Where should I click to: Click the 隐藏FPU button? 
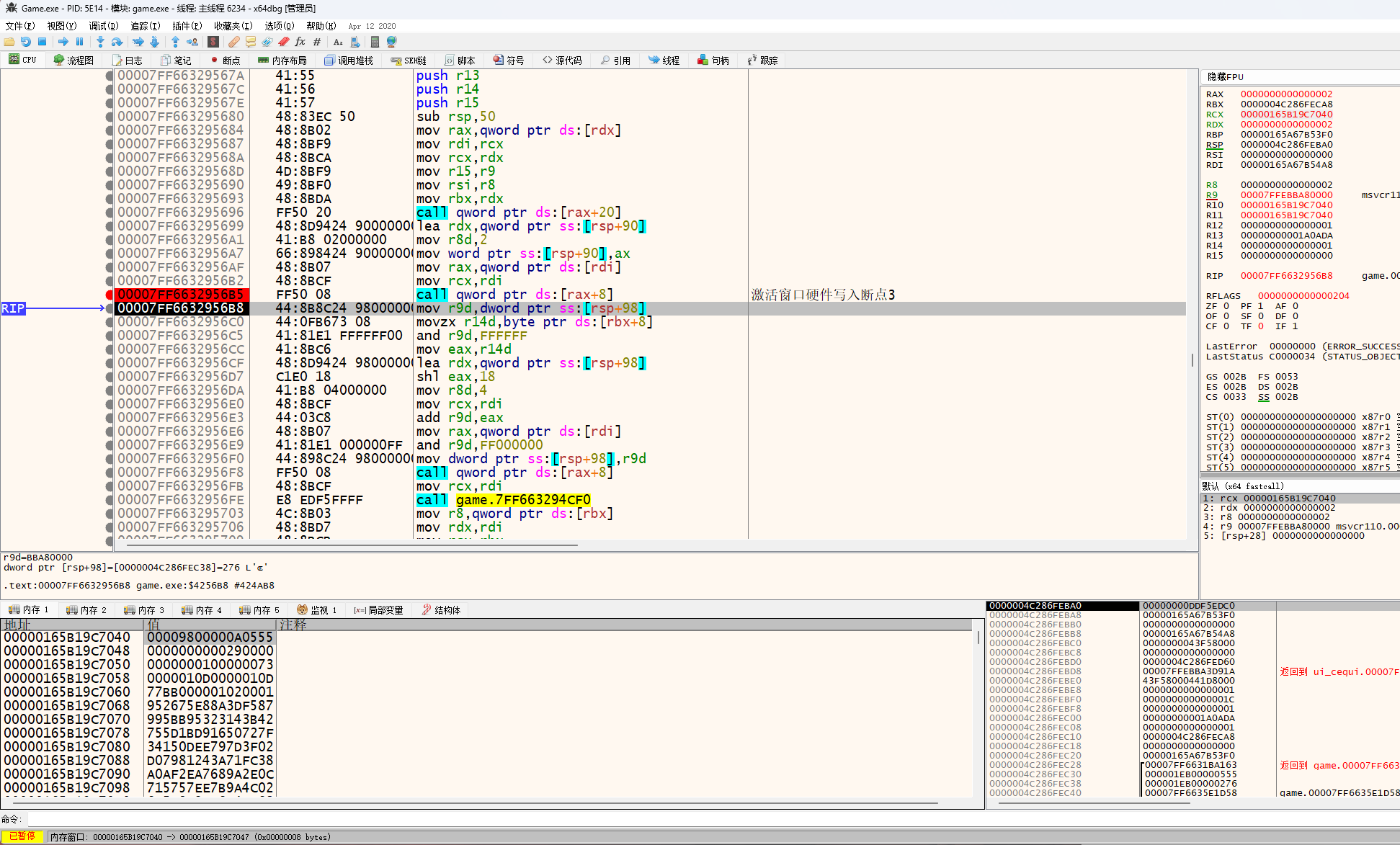(1226, 77)
